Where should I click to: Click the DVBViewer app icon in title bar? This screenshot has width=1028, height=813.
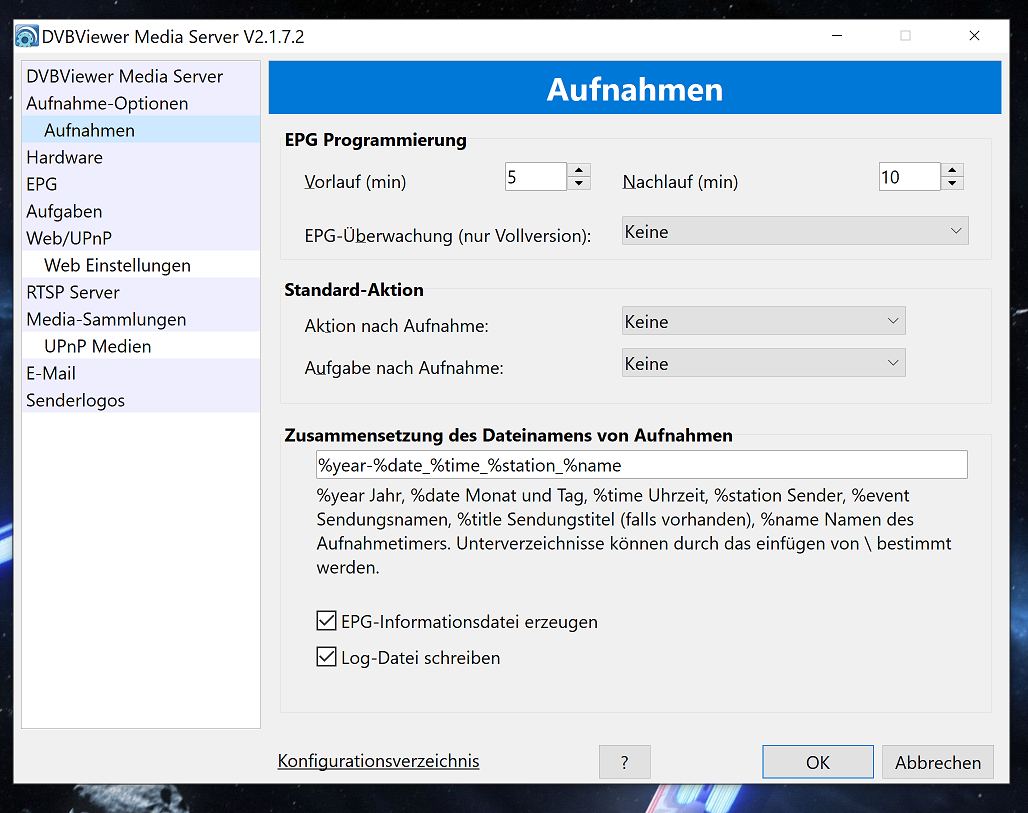click(26, 36)
